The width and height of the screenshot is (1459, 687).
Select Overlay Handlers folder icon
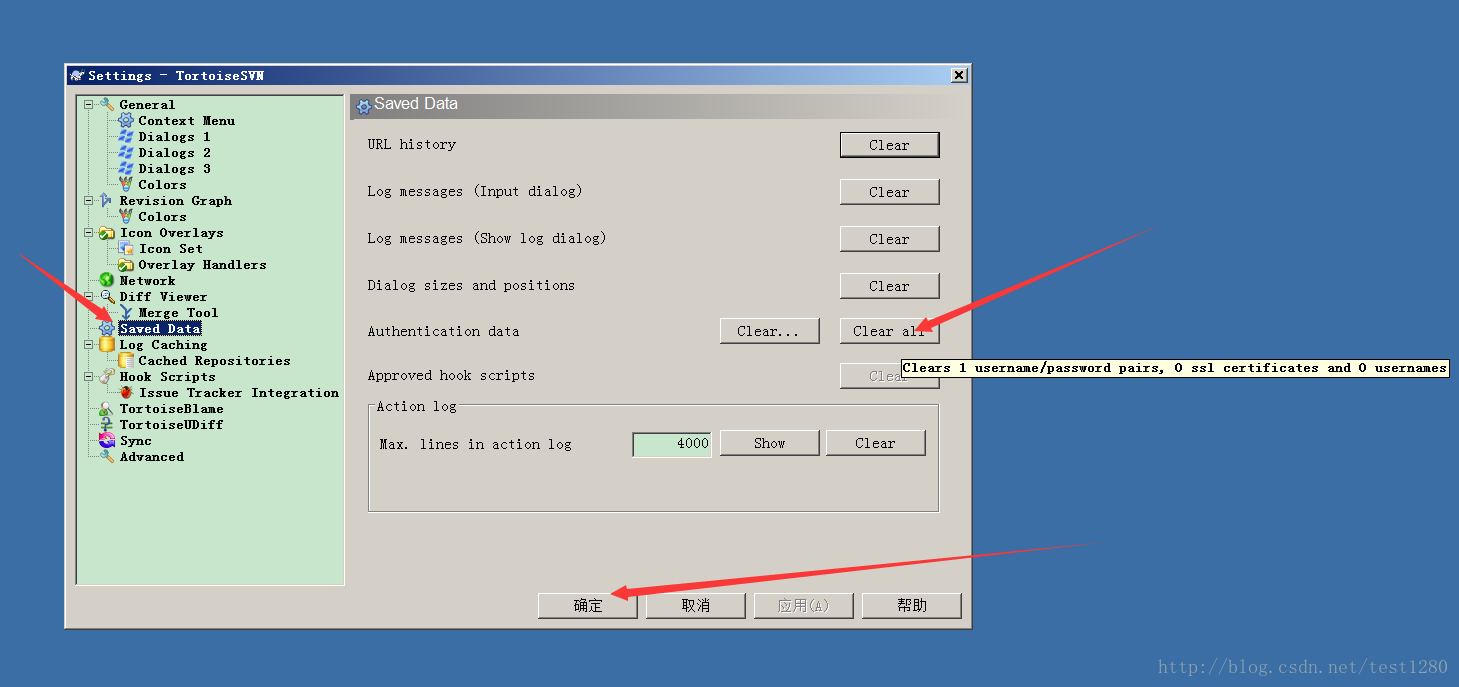(x=126, y=264)
